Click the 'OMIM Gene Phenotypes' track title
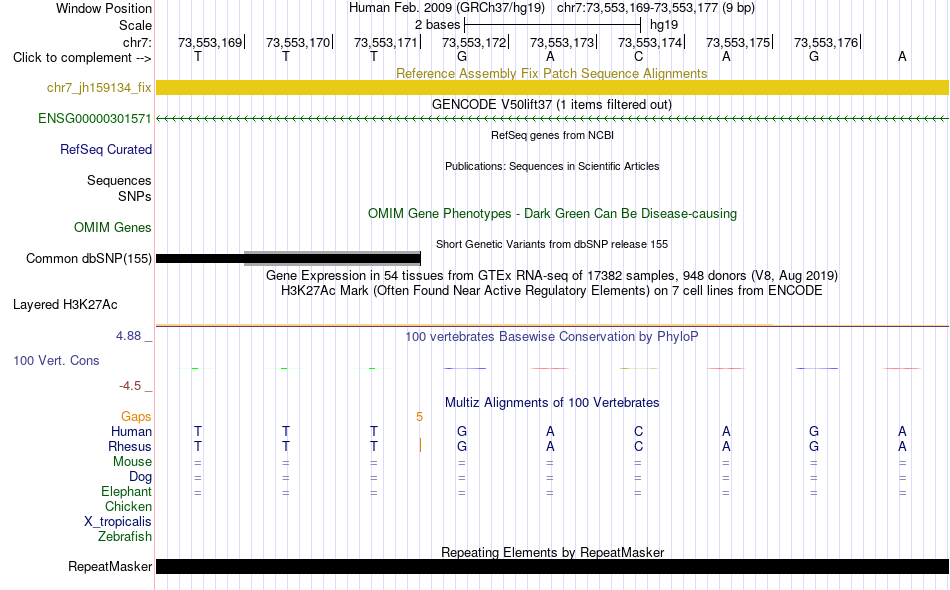 pyautogui.click(x=552, y=214)
